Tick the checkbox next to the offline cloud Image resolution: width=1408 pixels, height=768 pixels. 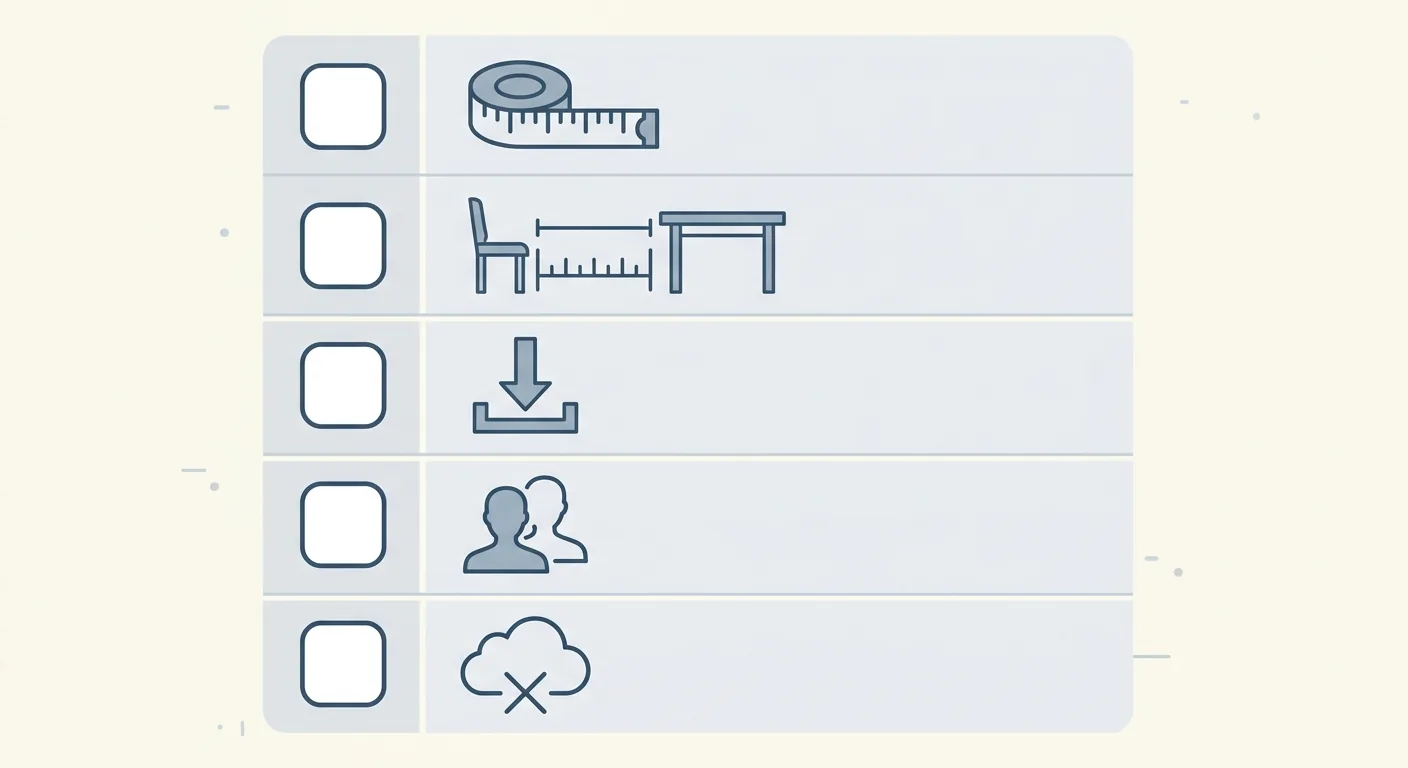coord(343,665)
